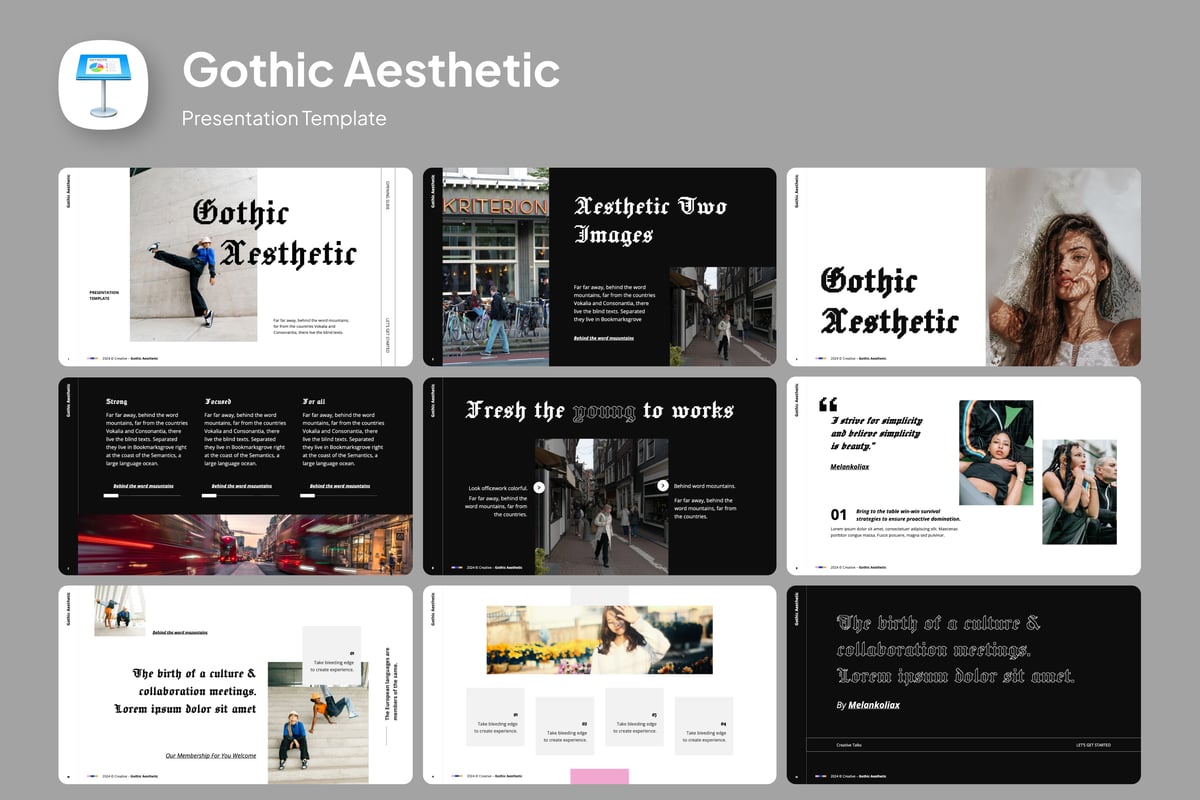Click the progress bar beneath the Strong column
This screenshot has width=1200, height=800.
[143, 495]
